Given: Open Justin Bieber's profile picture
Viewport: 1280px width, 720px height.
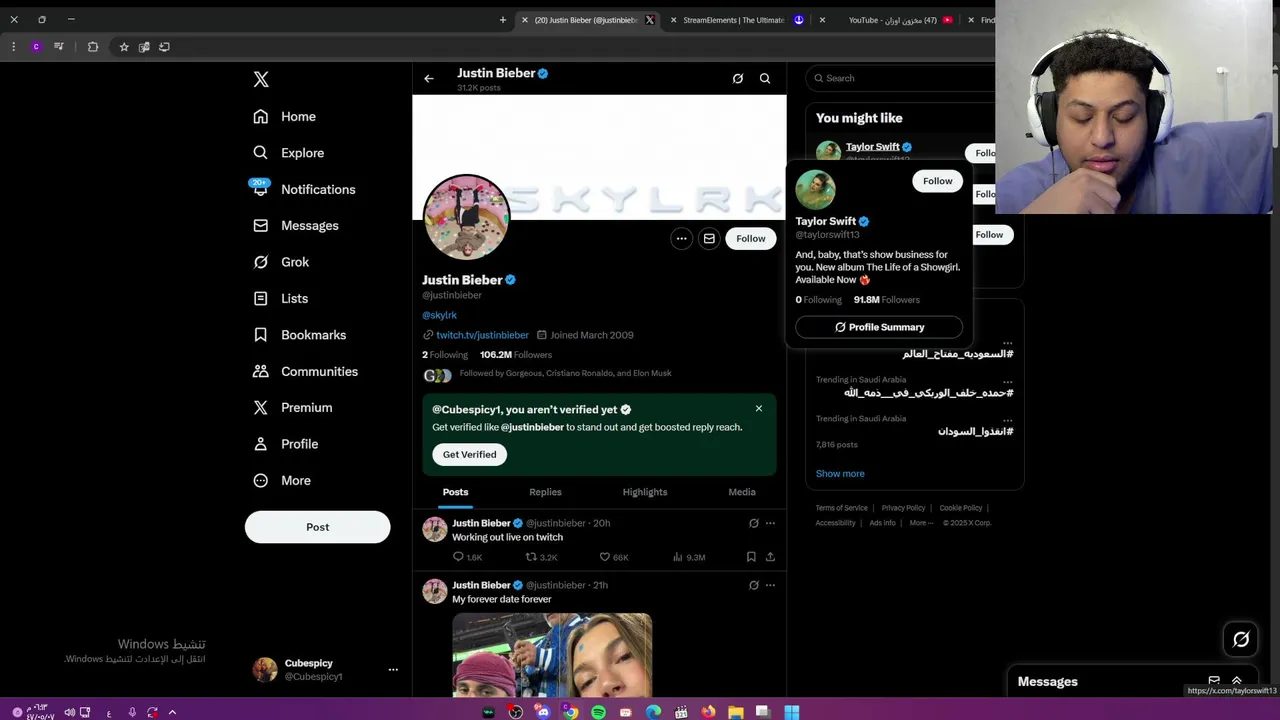Looking at the screenshot, I should click(x=466, y=217).
